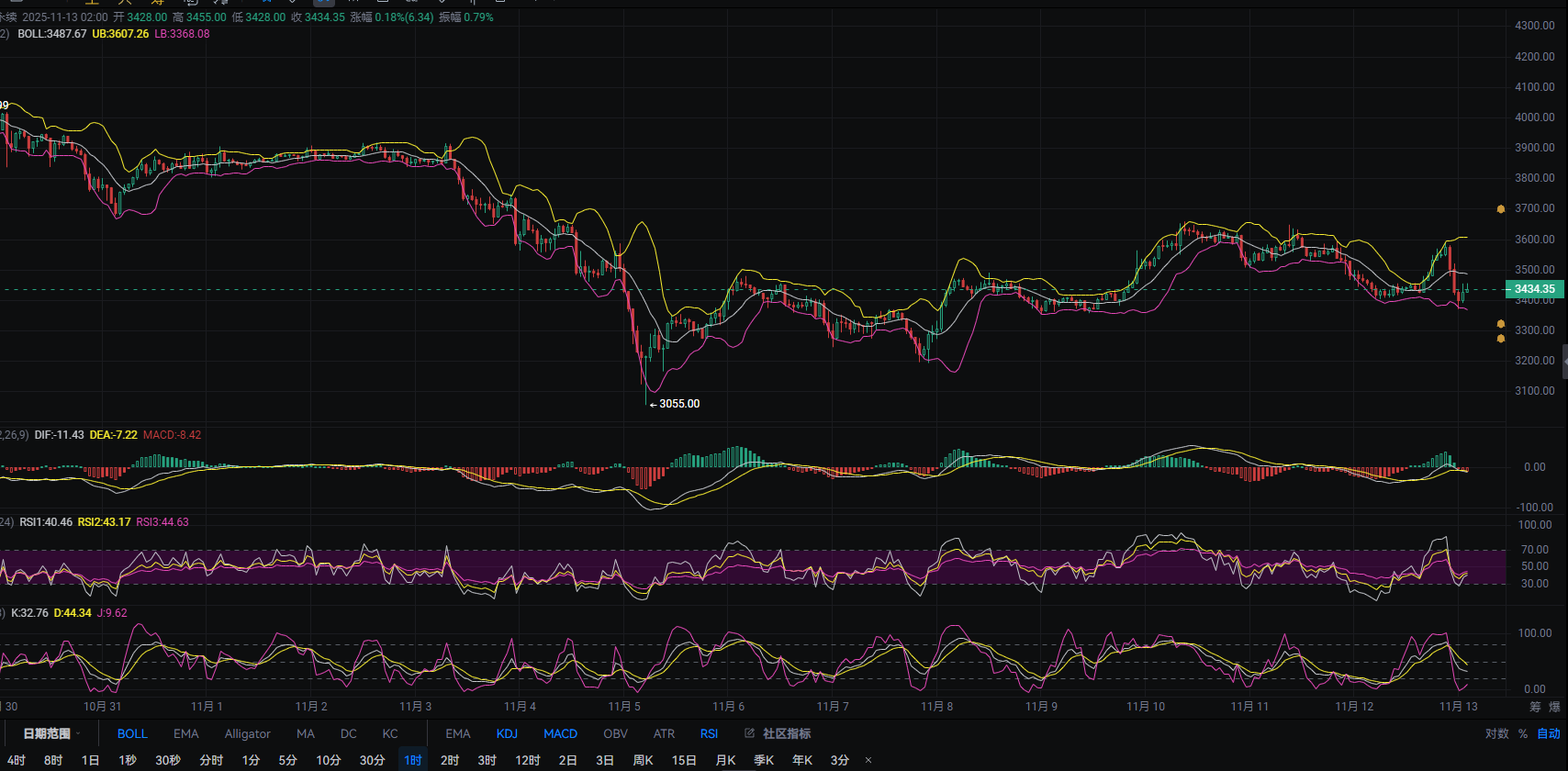This screenshot has width=1568, height=771.
Task: Open the 筹 chip distribution view
Action: (x=1535, y=707)
